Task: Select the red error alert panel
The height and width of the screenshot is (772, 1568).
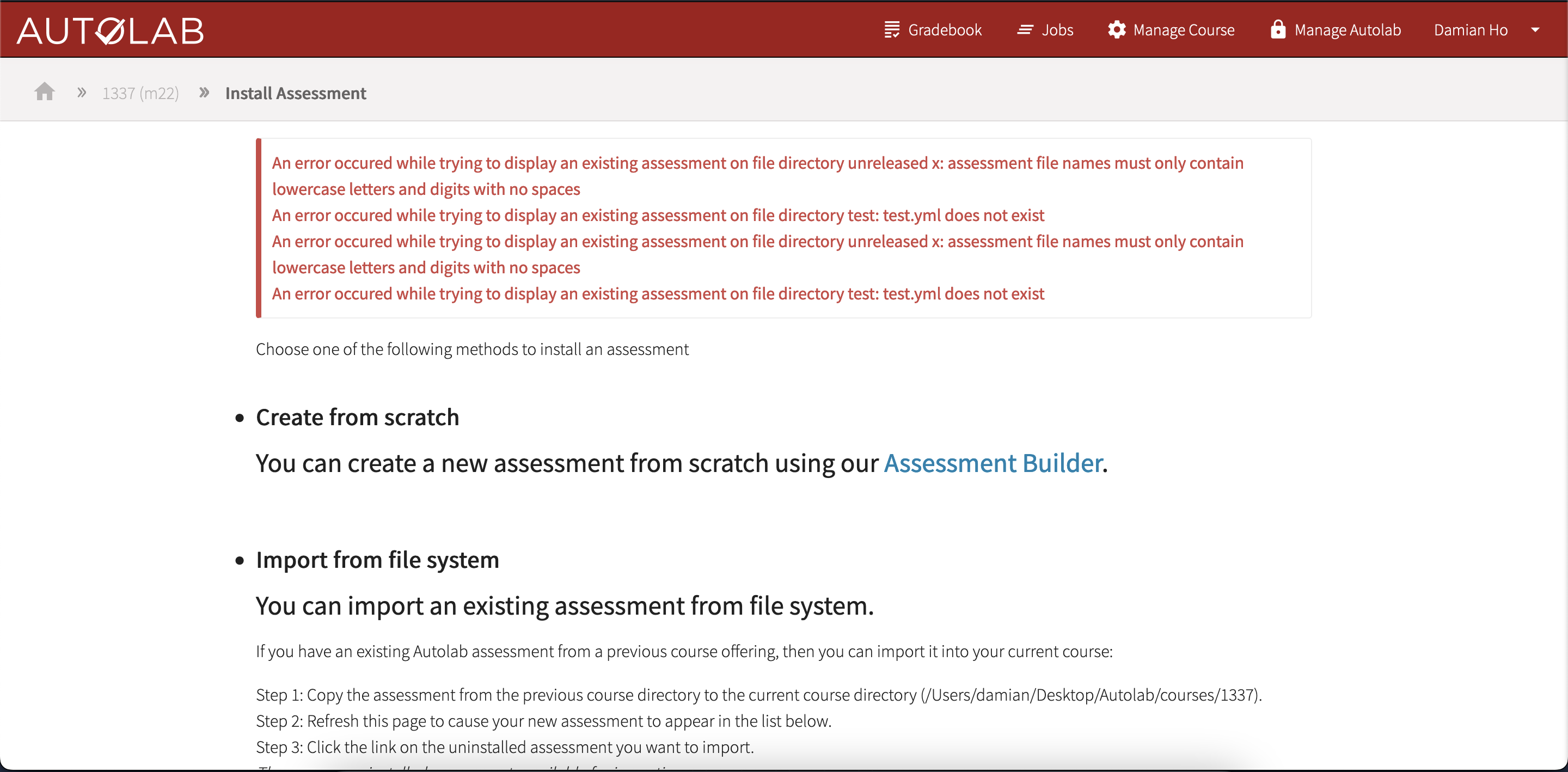Action: pyautogui.click(x=784, y=228)
